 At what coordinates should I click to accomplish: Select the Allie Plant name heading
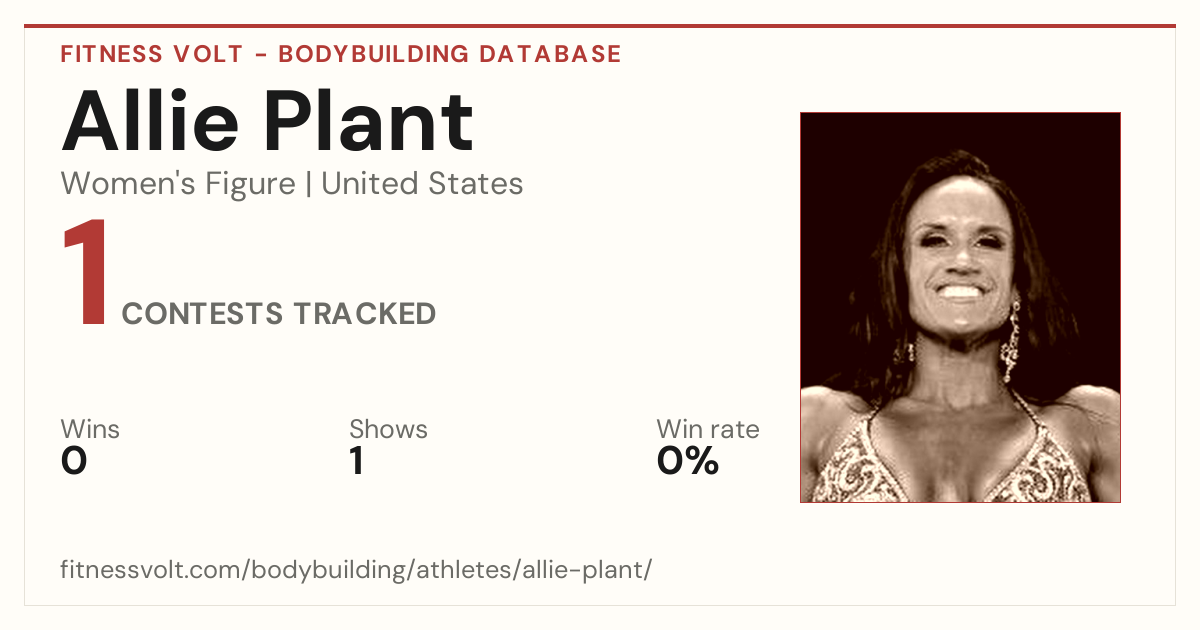pyautogui.click(x=267, y=121)
